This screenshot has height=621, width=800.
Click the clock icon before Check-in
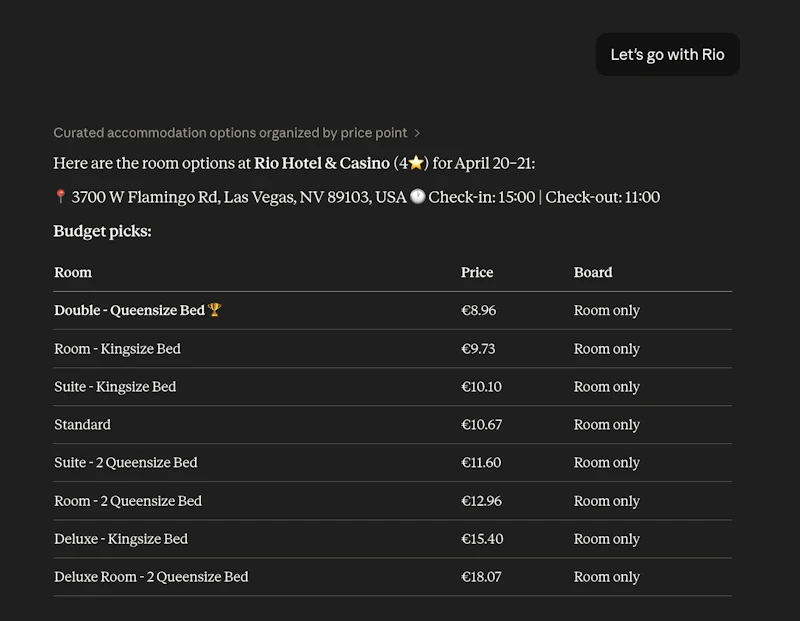(x=417, y=196)
